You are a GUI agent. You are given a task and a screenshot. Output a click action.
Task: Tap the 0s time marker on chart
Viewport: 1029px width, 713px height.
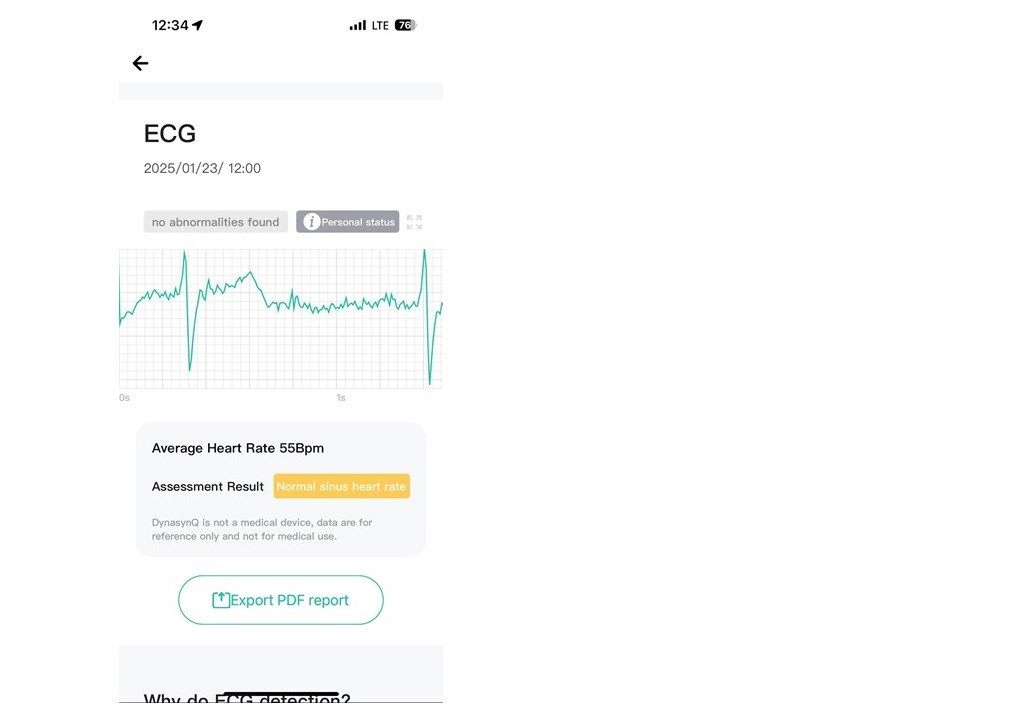(x=125, y=398)
